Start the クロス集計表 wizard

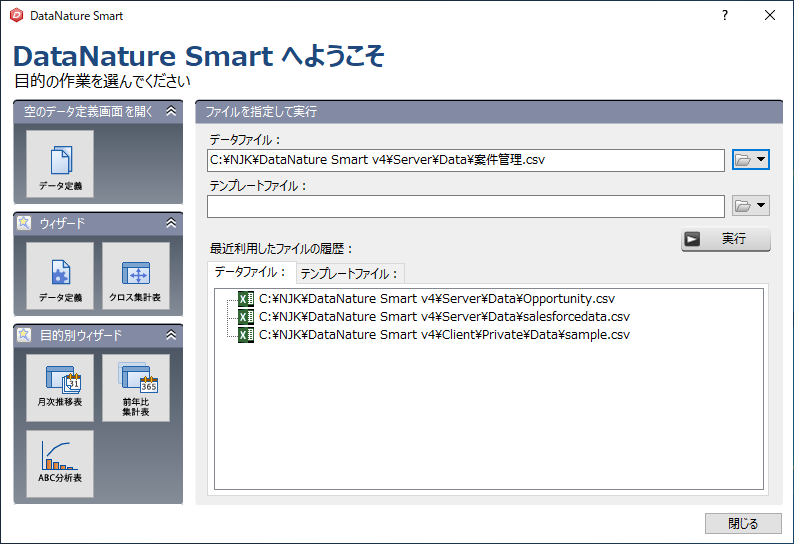[x=136, y=276]
